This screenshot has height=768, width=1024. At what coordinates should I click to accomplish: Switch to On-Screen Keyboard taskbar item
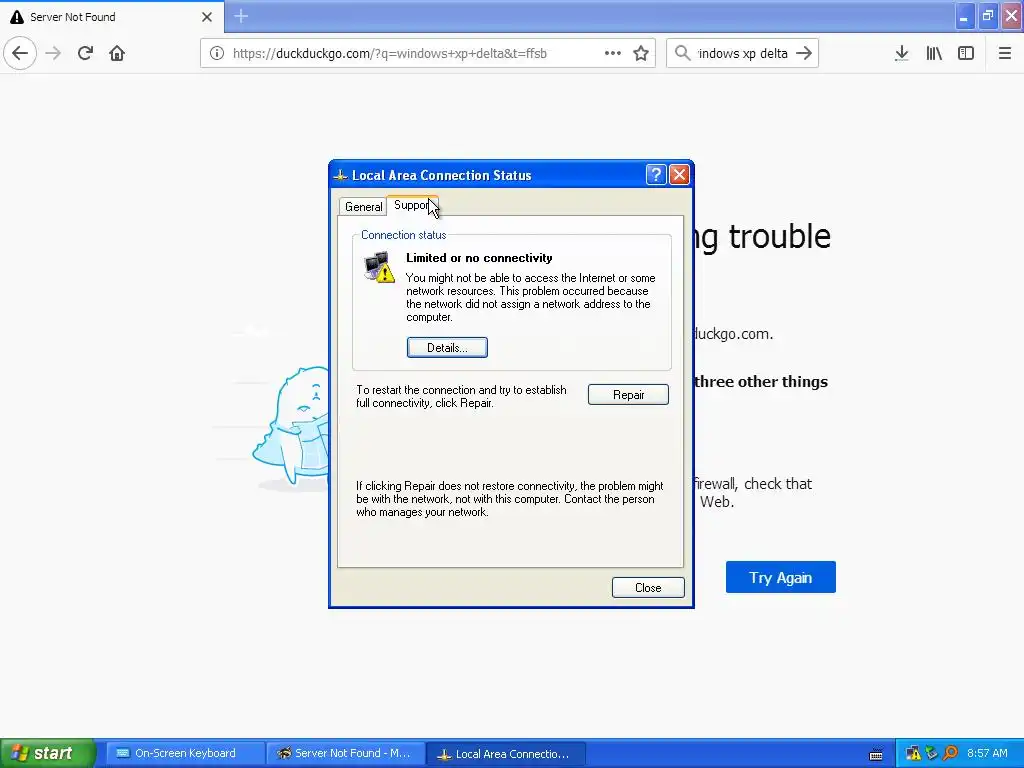[185, 754]
